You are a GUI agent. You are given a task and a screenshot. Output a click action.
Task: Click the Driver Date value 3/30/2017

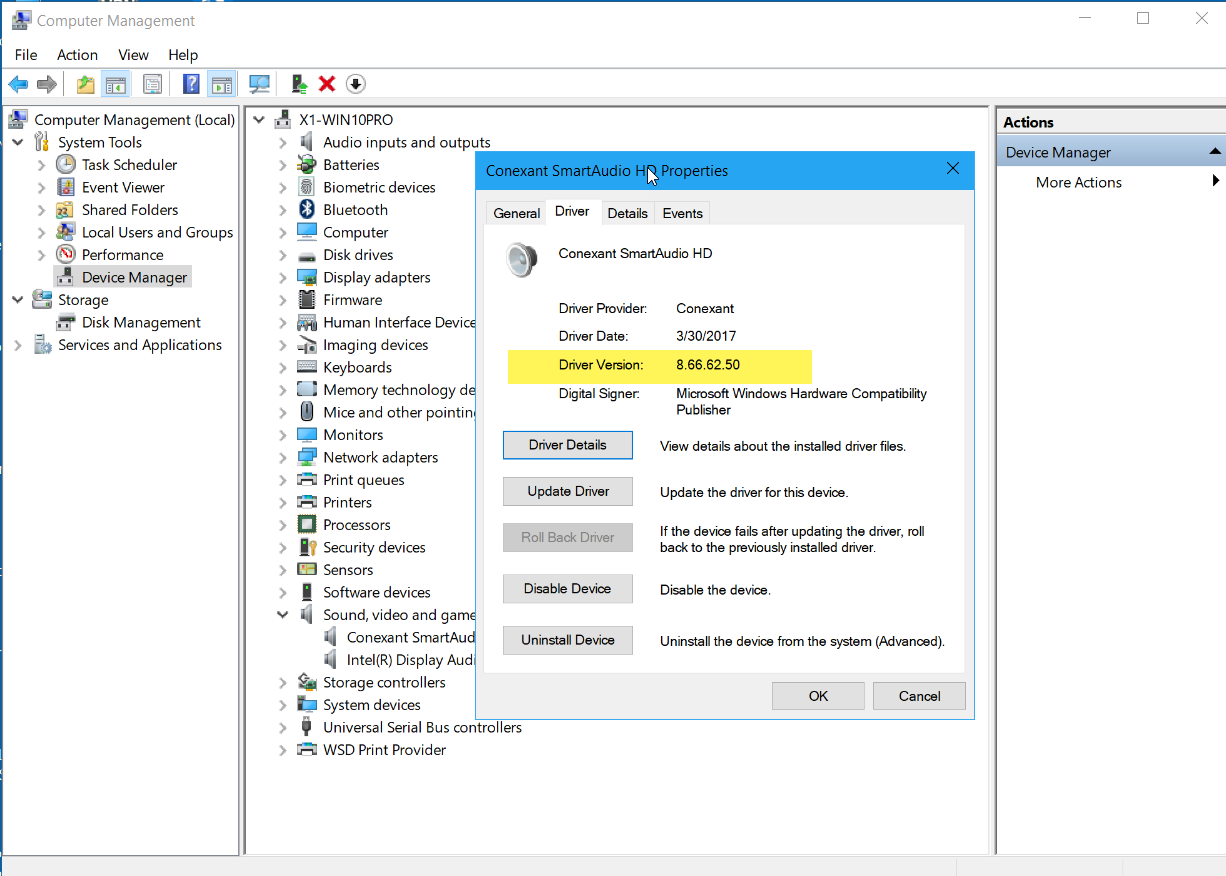pos(706,336)
